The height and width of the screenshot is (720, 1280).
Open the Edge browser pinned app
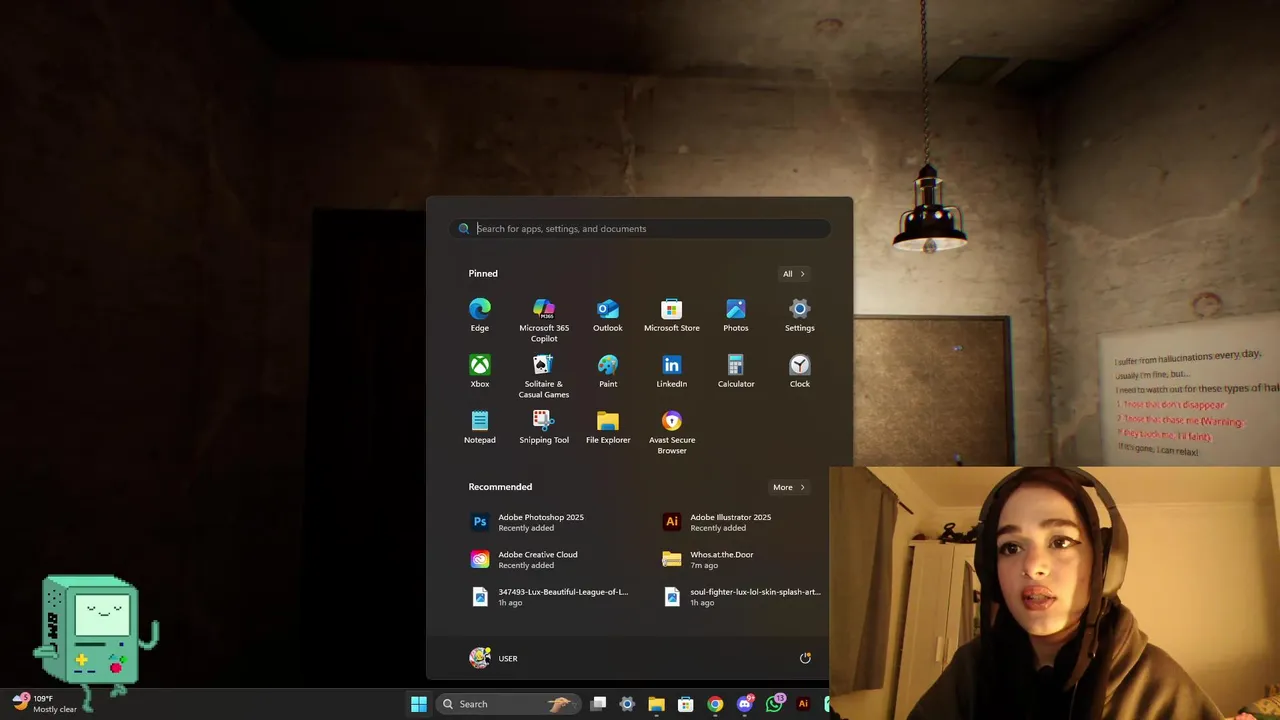(x=480, y=315)
